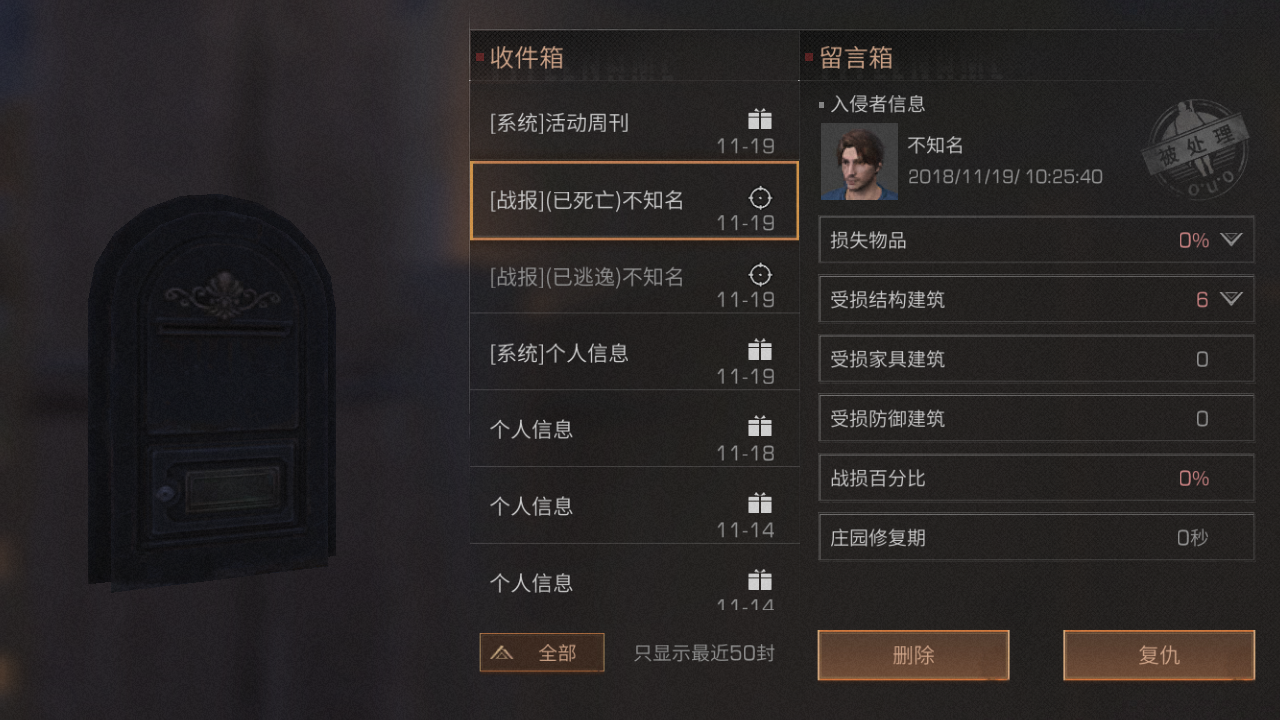The width and height of the screenshot is (1280, 720).
Task: Click the mailbox model on the left
Action: pyautogui.click(x=212, y=392)
